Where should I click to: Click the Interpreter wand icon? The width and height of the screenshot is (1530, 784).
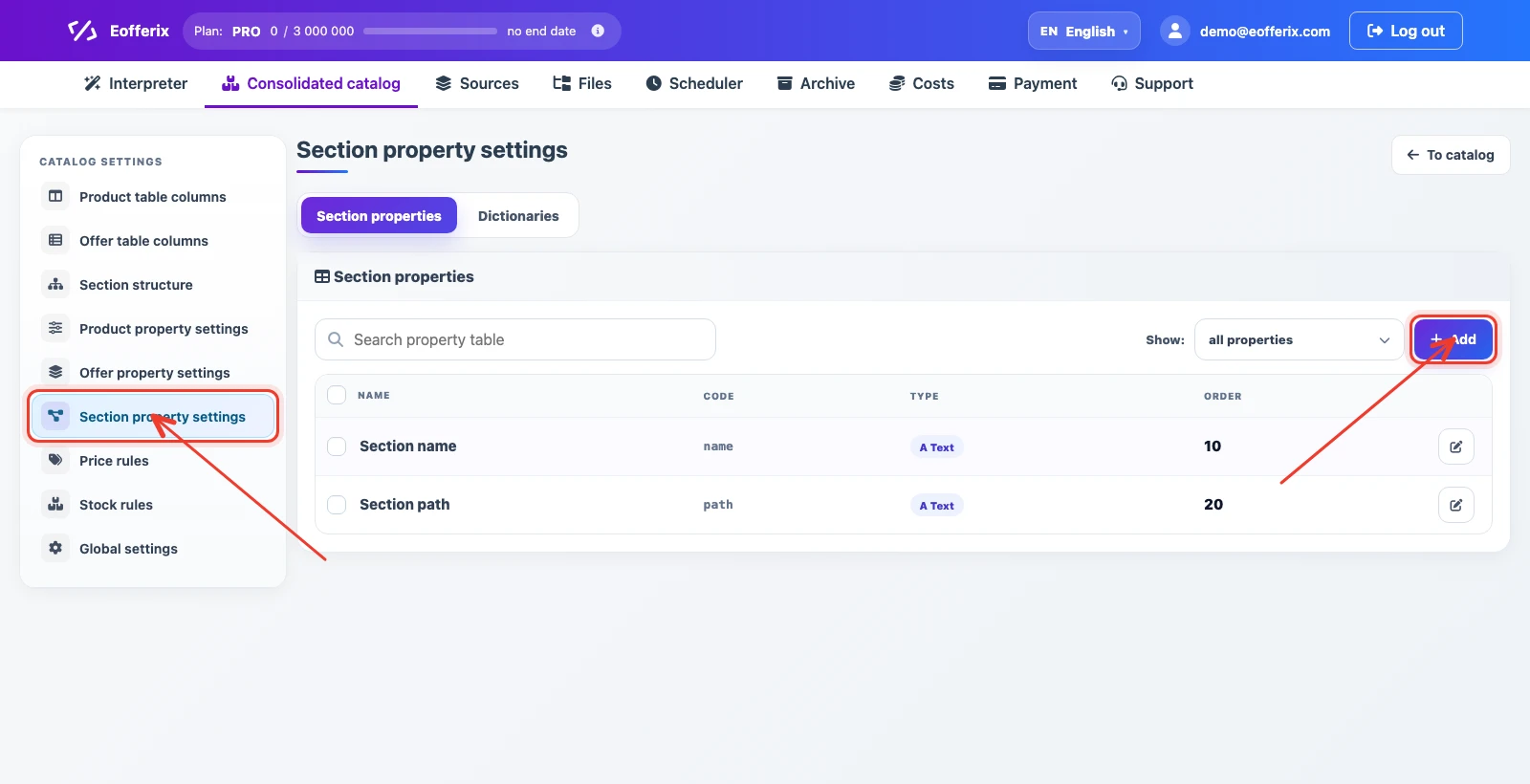pos(93,83)
